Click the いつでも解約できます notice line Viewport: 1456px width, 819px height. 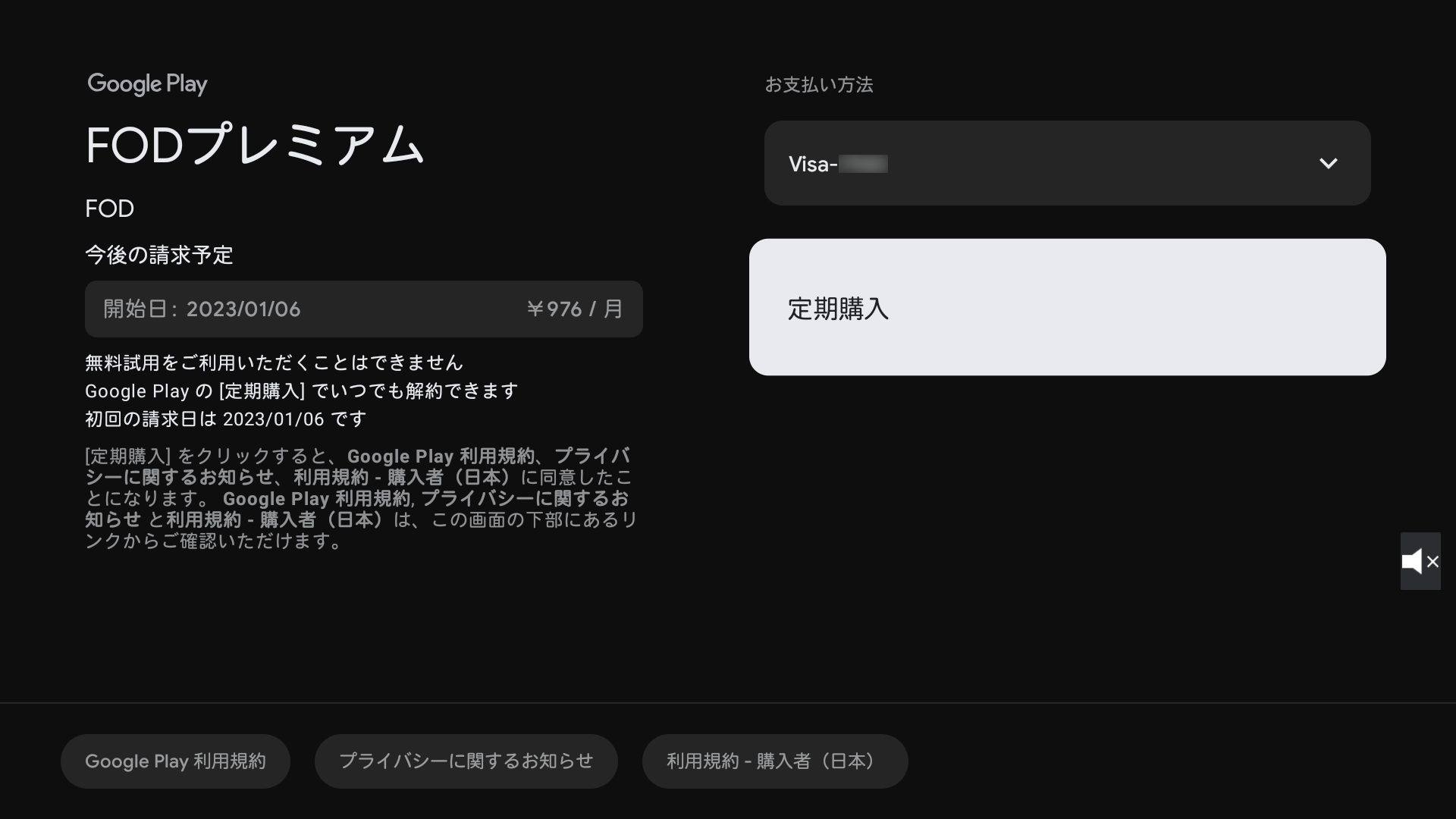pyautogui.click(x=302, y=391)
